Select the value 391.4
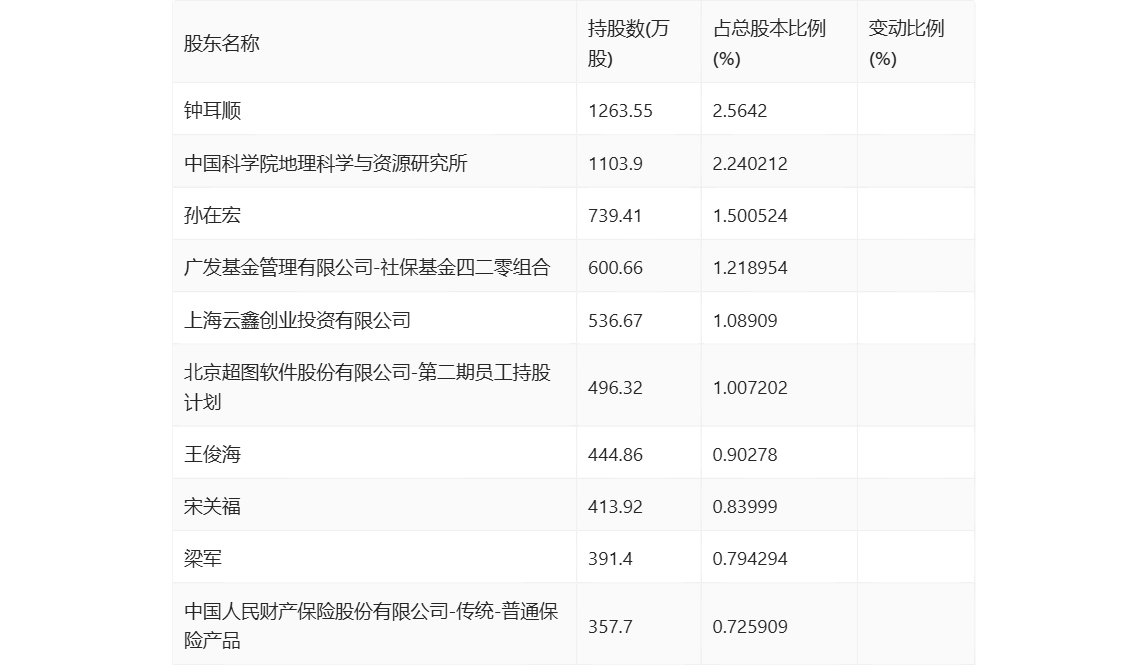This screenshot has height=665, width=1148. coord(610,558)
